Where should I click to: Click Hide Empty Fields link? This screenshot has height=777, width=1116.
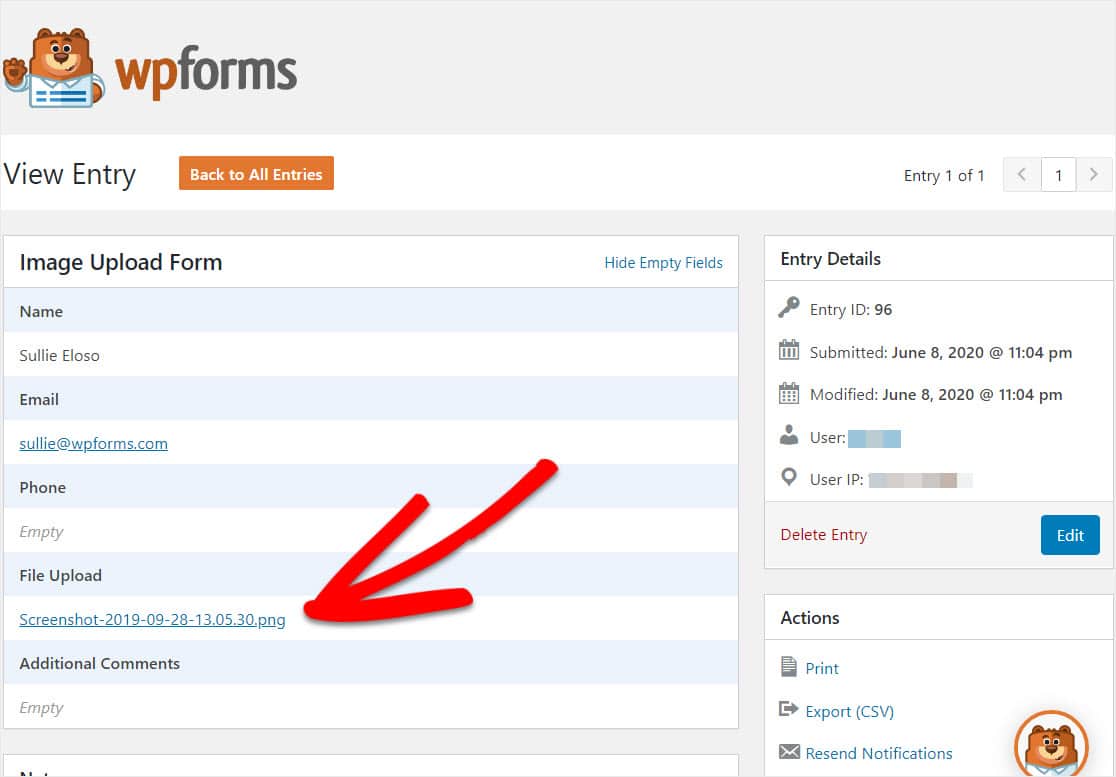(663, 263)
